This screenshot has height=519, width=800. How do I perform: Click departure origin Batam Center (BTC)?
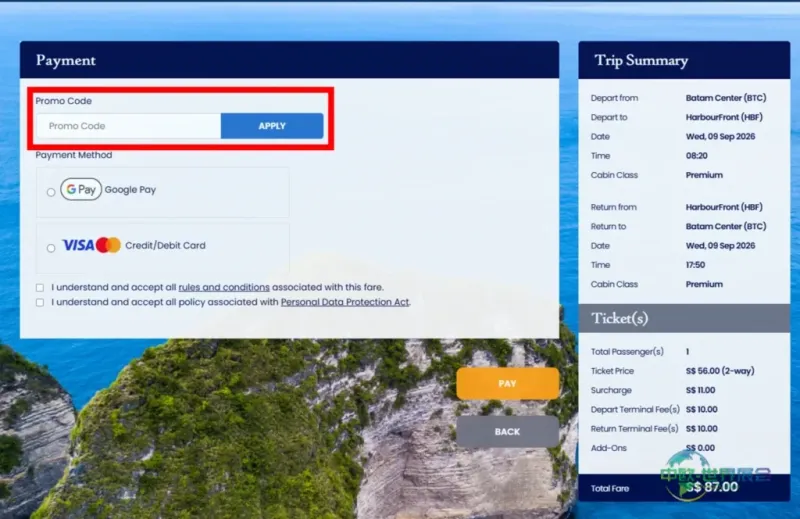(x=726, y=98)
